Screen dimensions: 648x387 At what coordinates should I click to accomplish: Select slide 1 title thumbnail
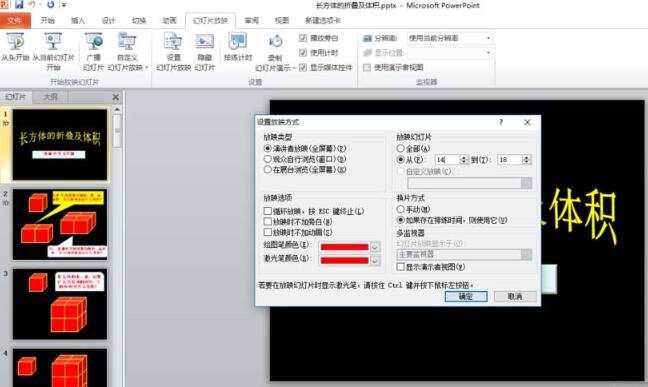(60, 145)
